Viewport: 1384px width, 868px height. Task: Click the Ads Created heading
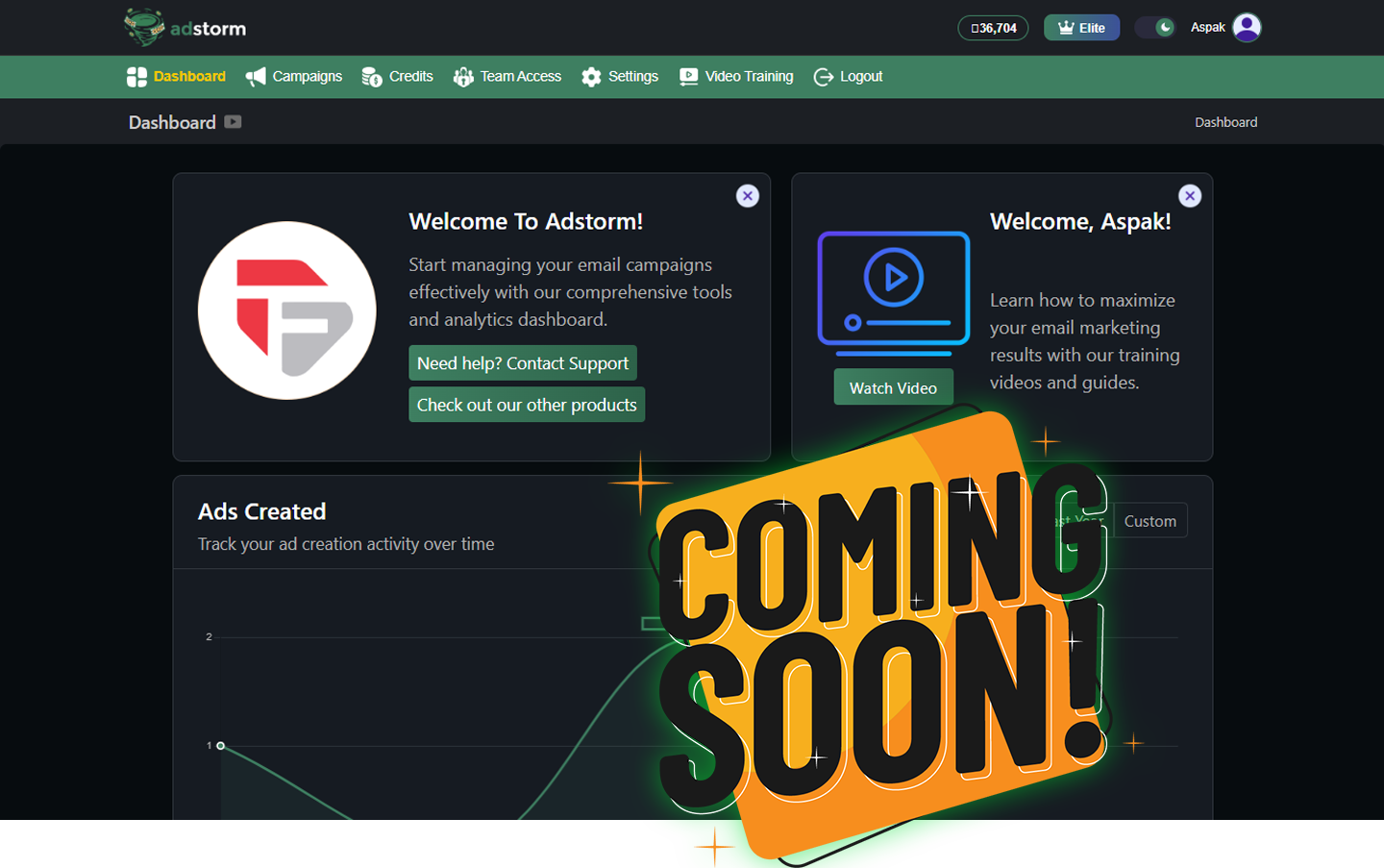[261, 511]
